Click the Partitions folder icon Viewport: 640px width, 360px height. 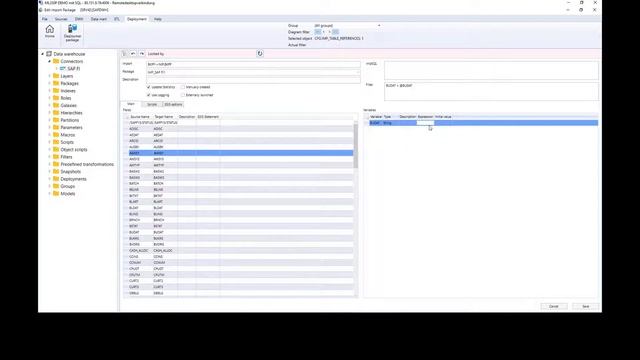[x=56, y=120]
